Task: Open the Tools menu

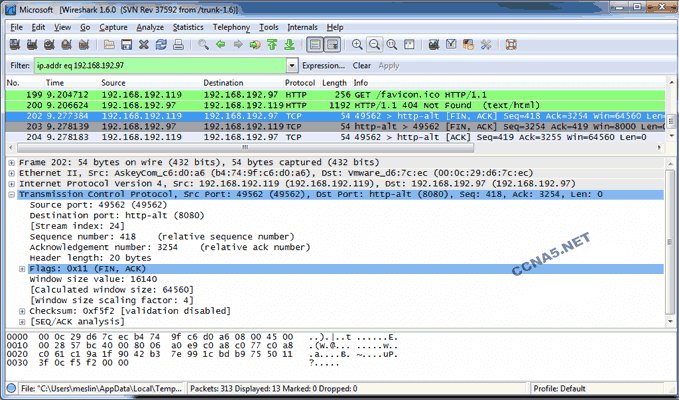Action: click(x=269, y=27)
